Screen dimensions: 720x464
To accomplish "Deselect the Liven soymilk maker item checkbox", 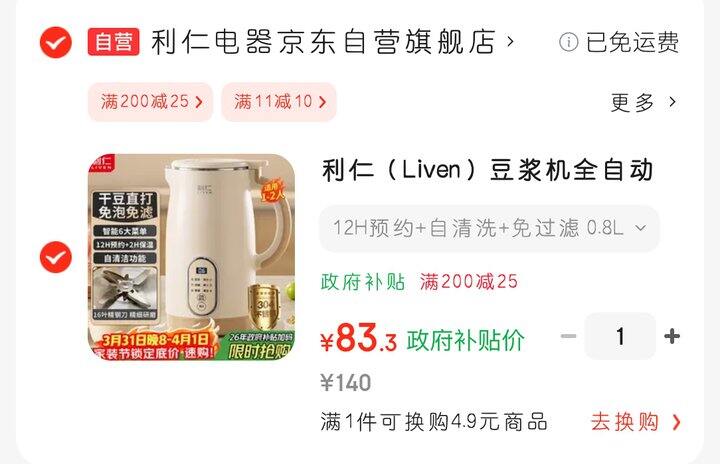I will (x=56, y=257).
